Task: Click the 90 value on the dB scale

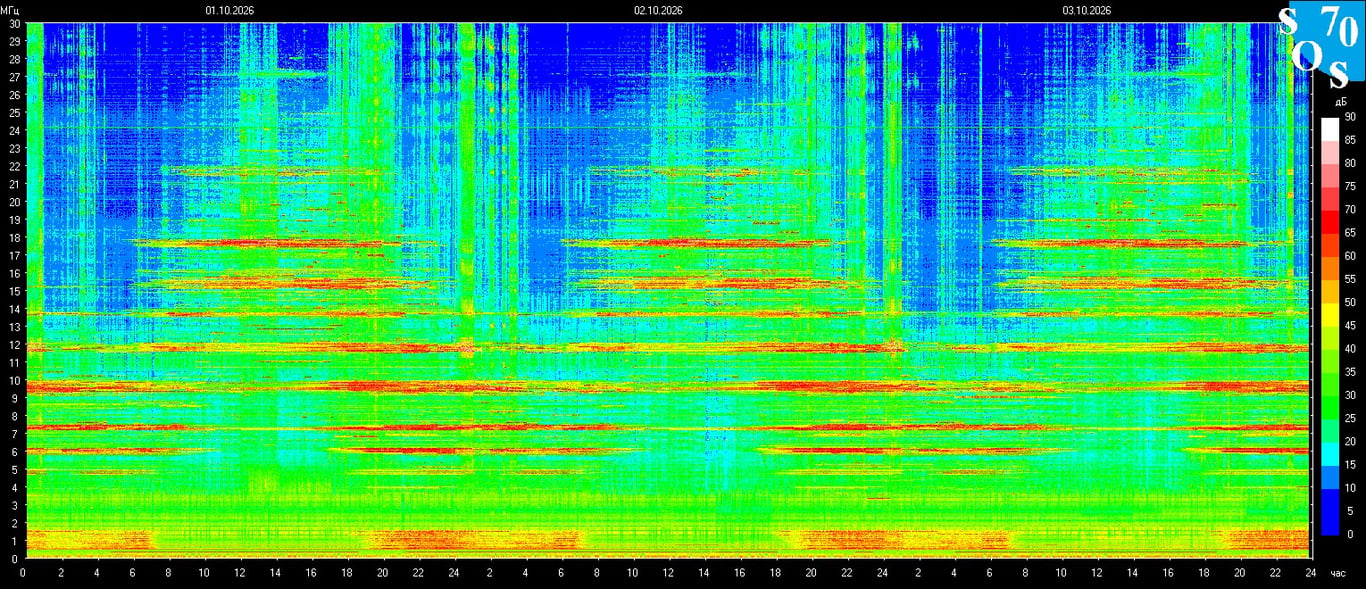Action: point(1350,117)
